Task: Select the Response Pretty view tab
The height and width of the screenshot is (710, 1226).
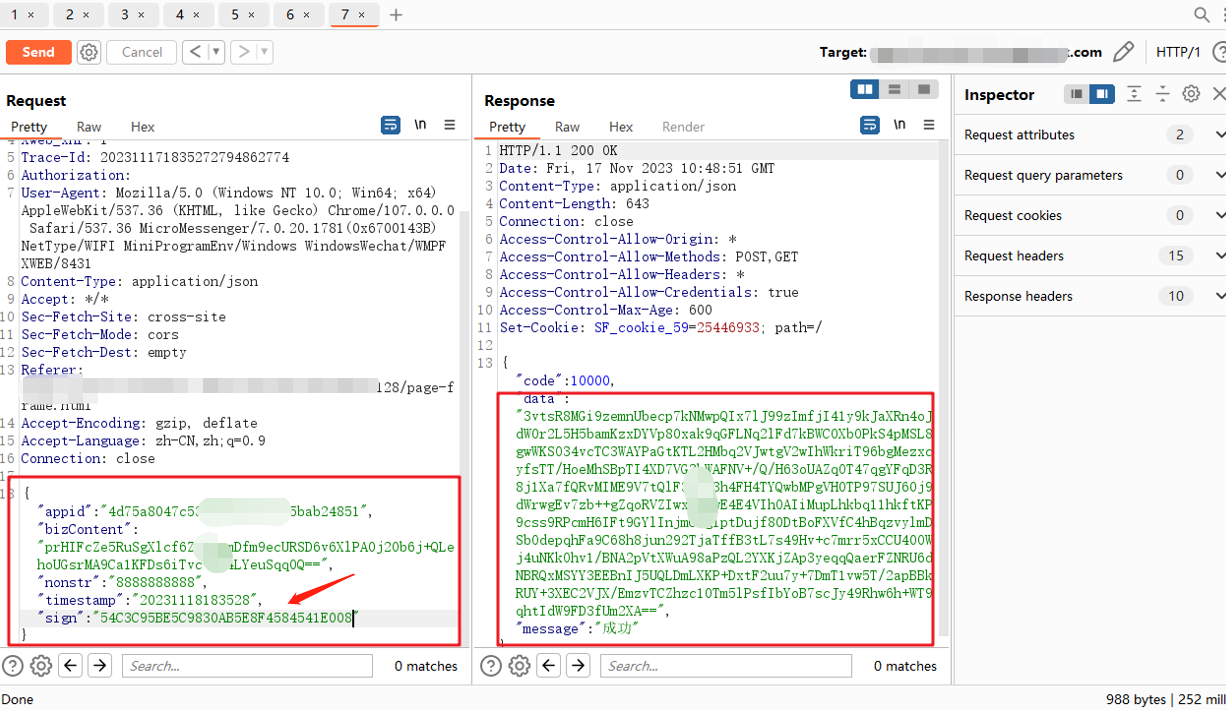Action: point(507,127)
